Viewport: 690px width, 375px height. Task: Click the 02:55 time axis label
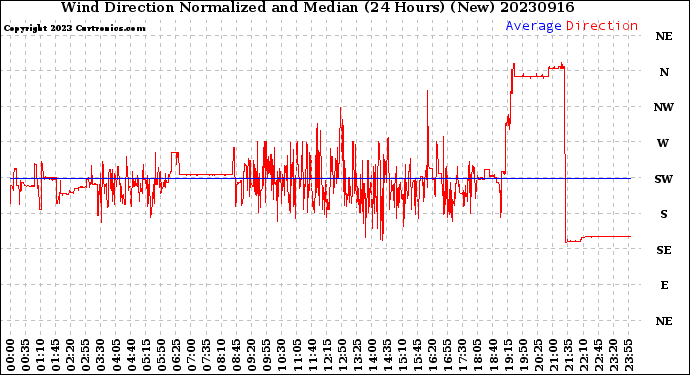pyautogui.click(x=86, y=355)
